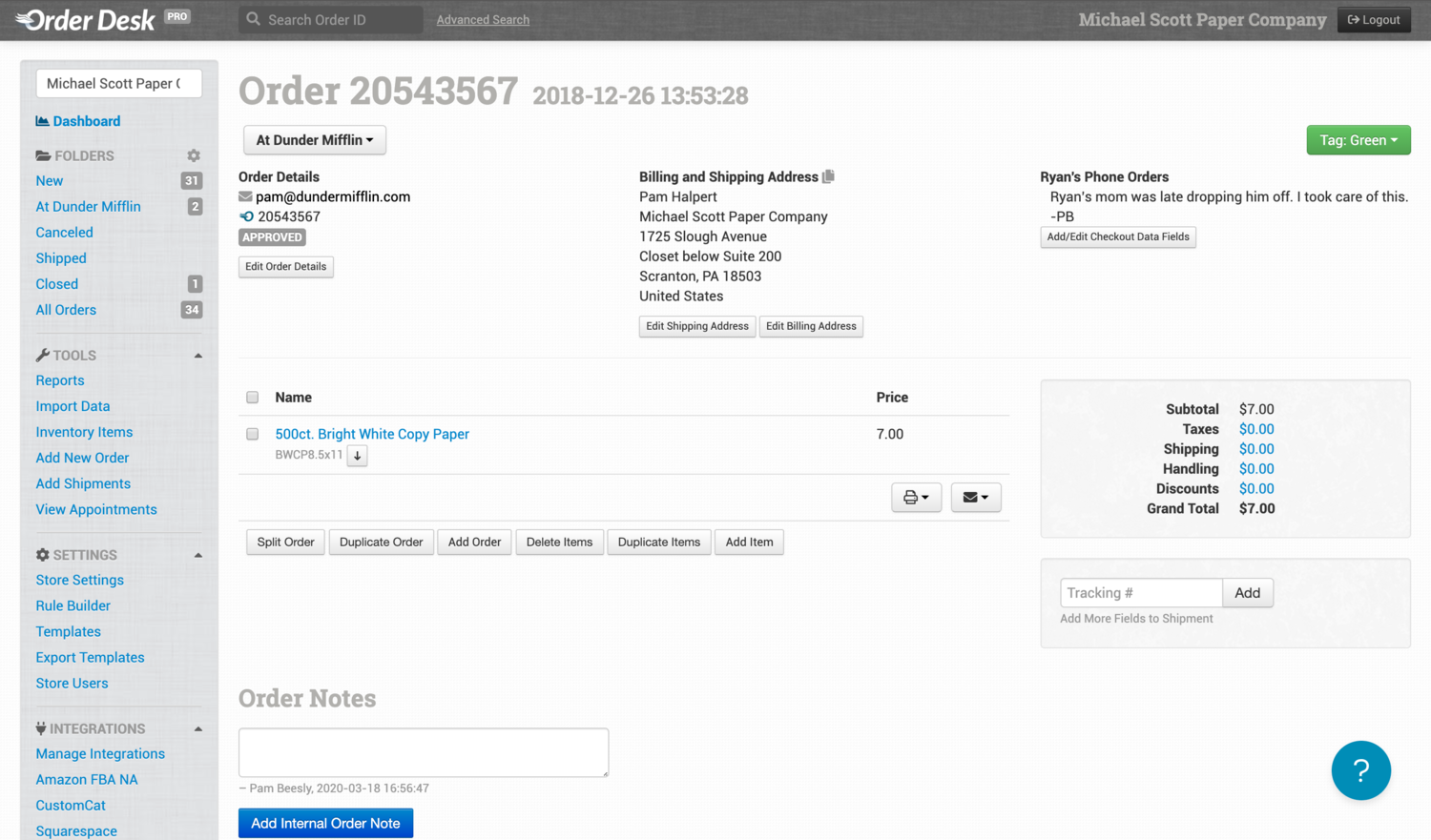Screen dimensions: 1431x840
Task: Open 500ct. Bright White Copy Paper item link
Action: point(372,434)
